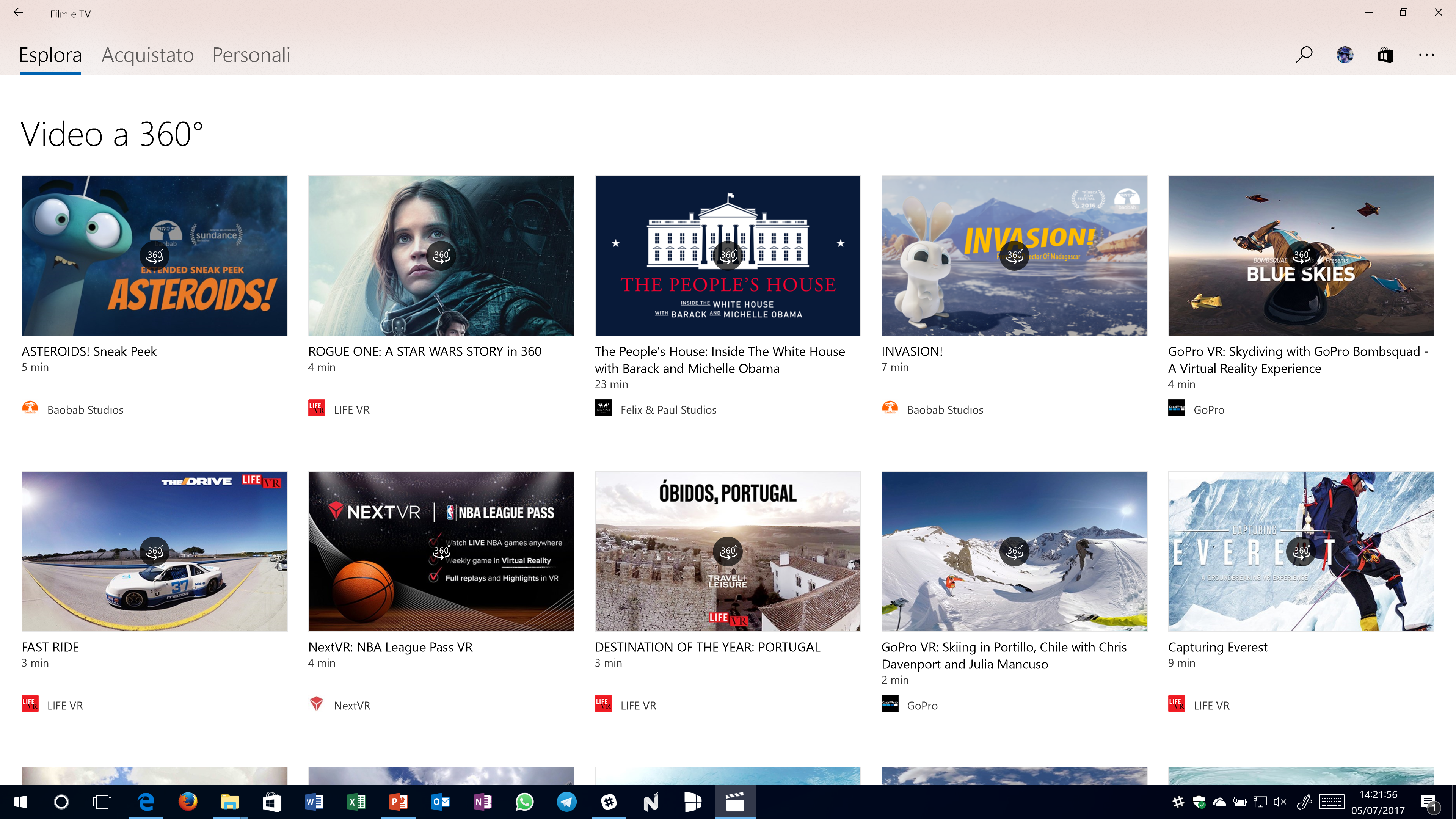The image size is (1456, 819).
Task: Click ROGUE ONE: A STAR WARS STORY title
Action: 425,351
